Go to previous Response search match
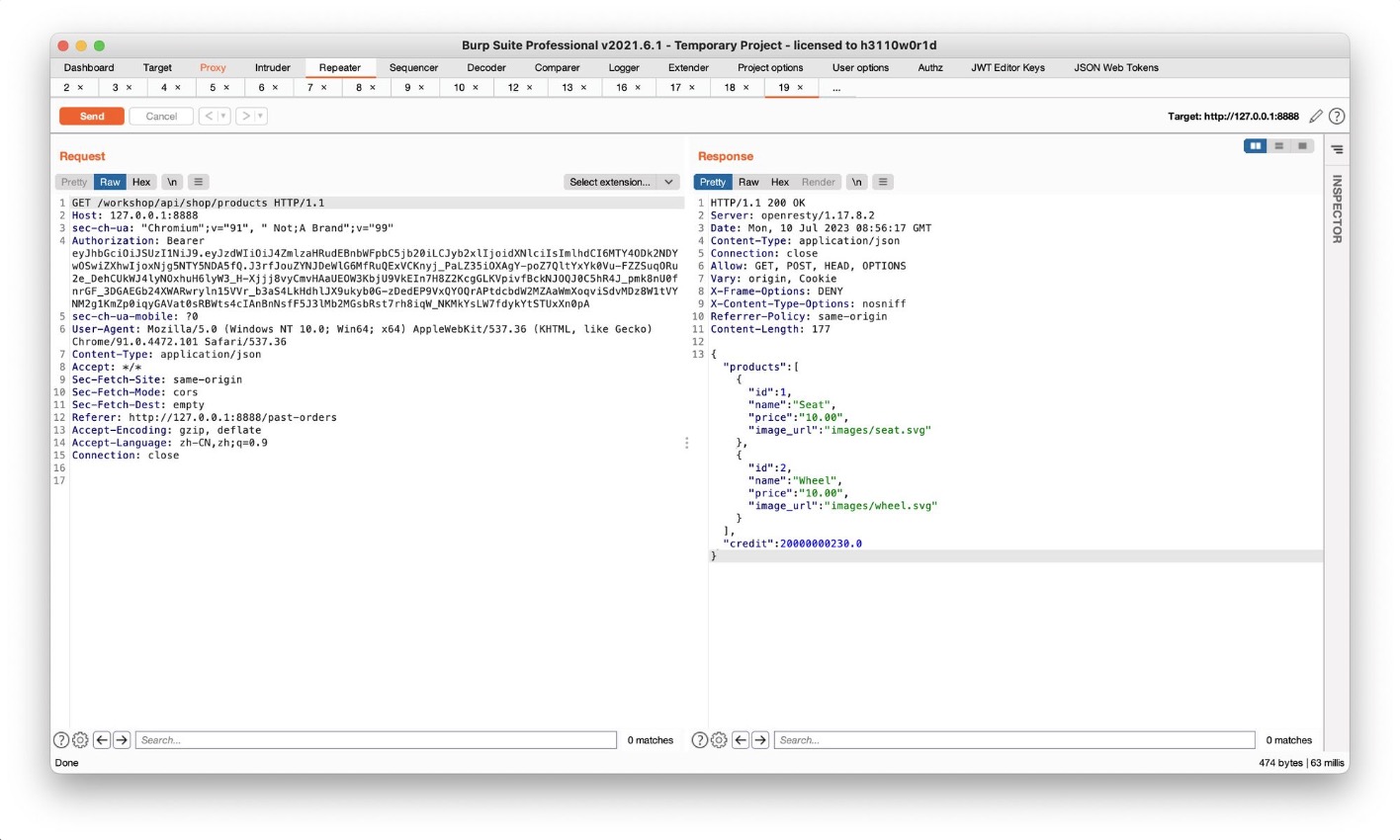The image size is (1400, 840). point(741,740)
